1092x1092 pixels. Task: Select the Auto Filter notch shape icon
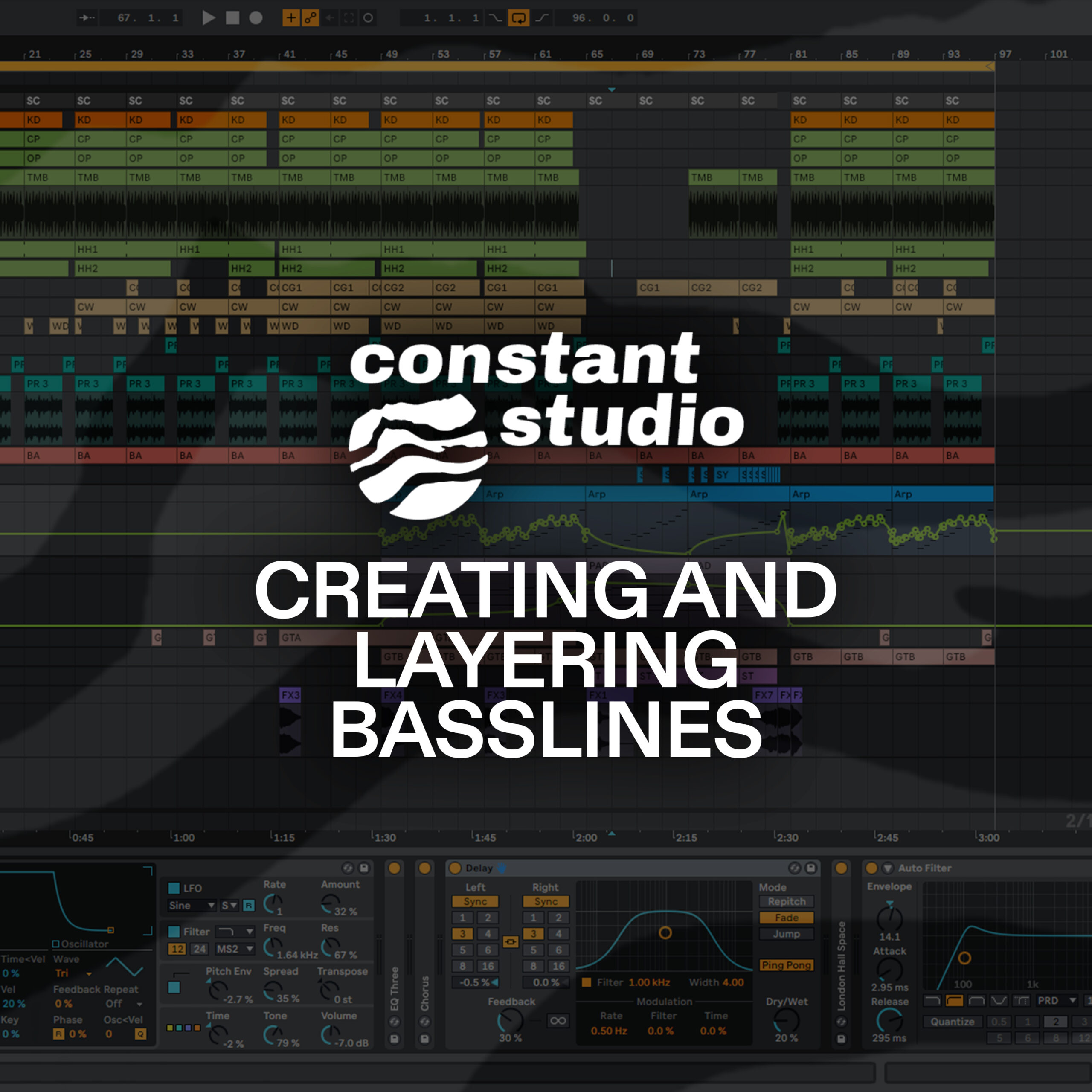(x=999, y=1001)
